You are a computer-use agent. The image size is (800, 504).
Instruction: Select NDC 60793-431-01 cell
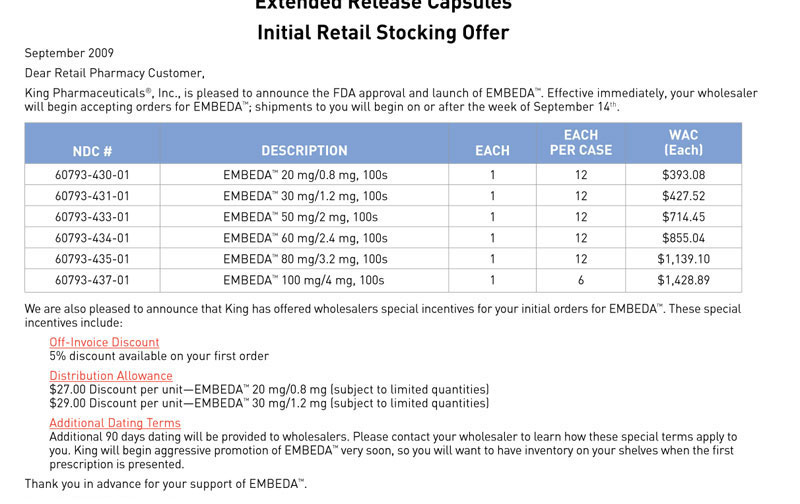(x=92, y=196)
